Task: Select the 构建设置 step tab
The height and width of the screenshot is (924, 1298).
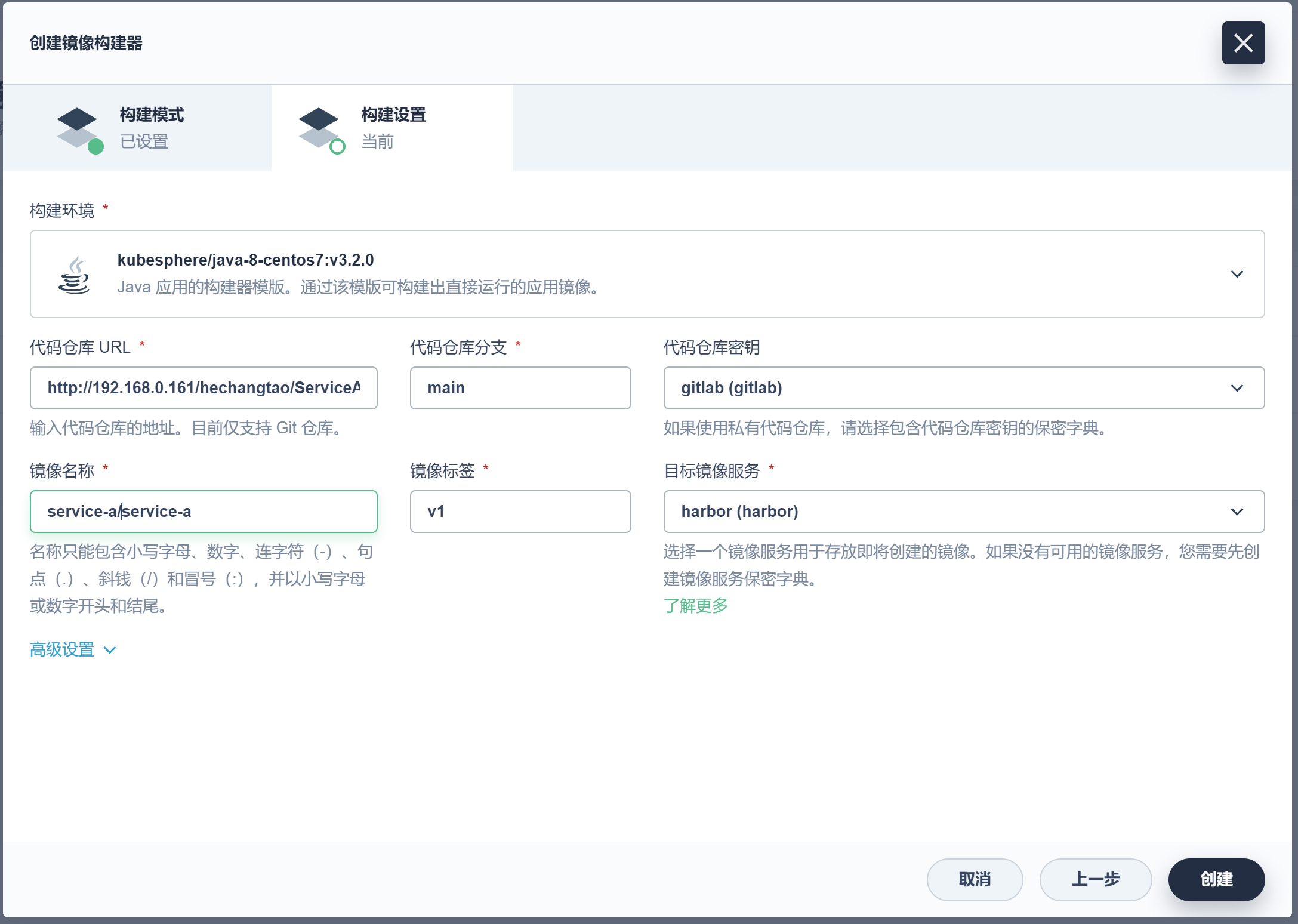Action: point(393,128)
